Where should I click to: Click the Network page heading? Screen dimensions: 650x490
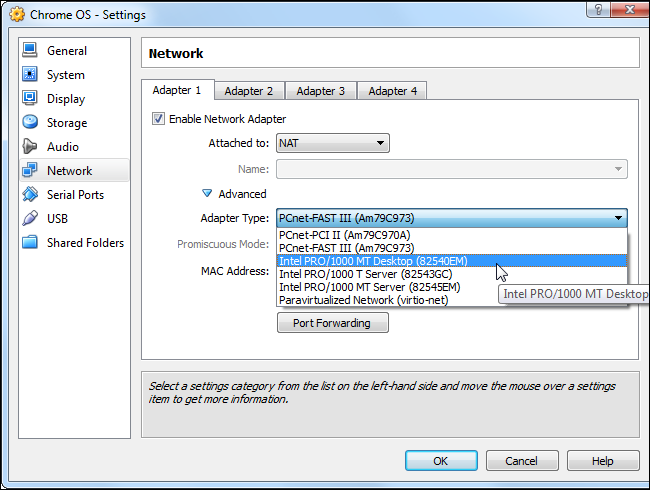pyautogui.click(x=176, y=53)
